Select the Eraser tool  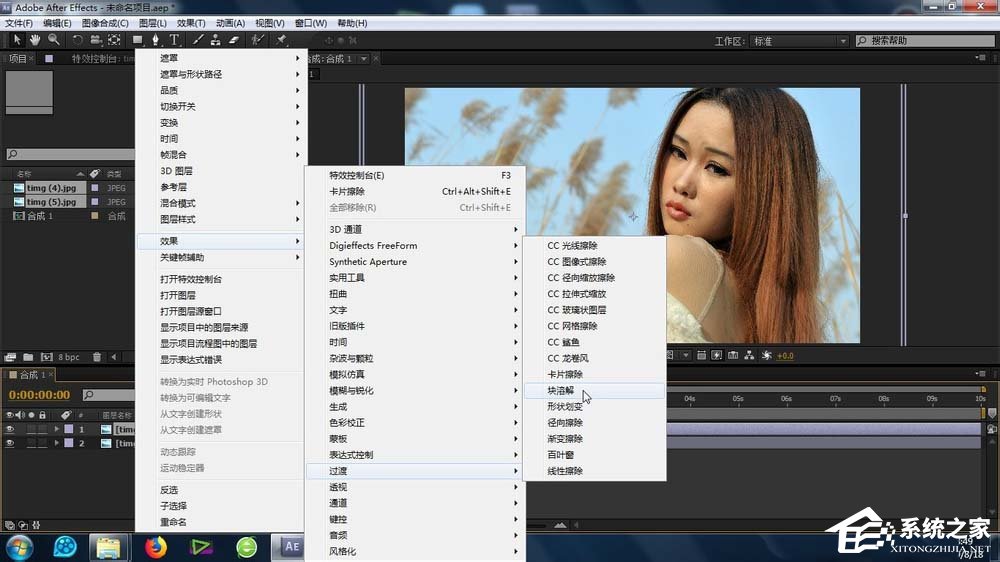point(234,40)
